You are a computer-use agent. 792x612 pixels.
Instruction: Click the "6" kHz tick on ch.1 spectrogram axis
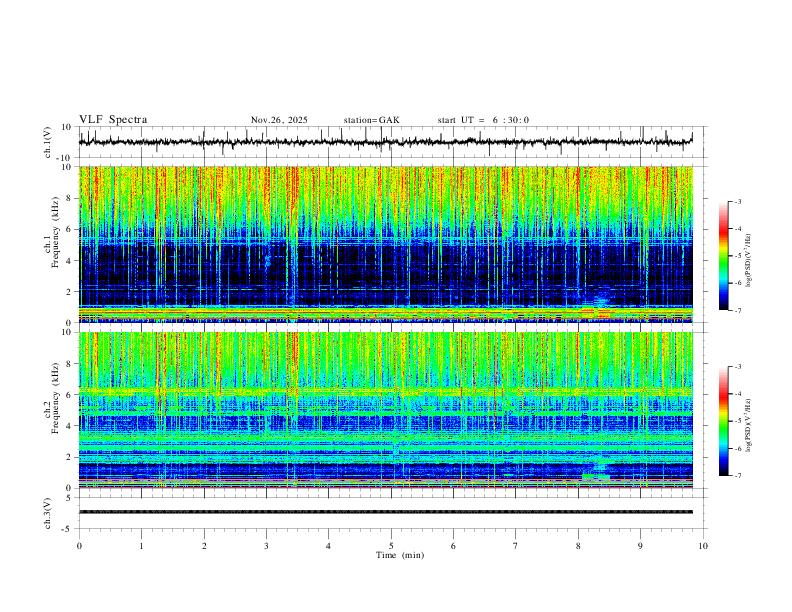click(69, 229)
